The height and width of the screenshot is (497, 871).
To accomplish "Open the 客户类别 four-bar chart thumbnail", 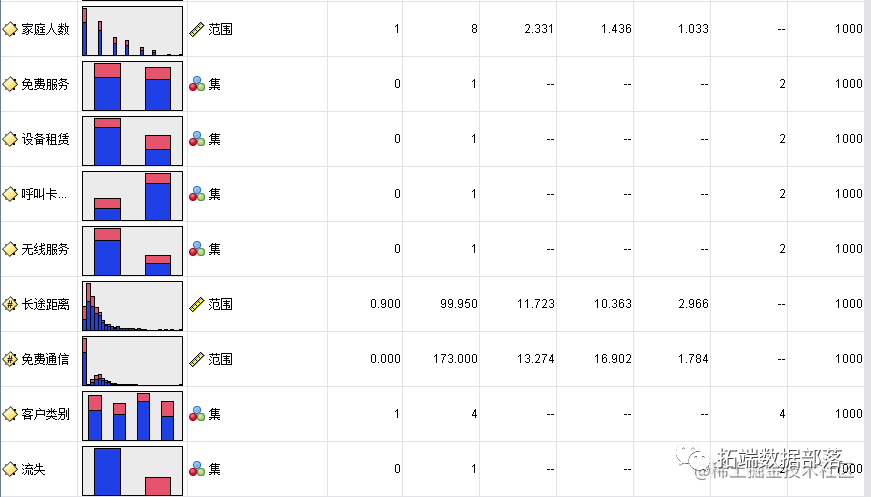I will click(x=132, y=416).
